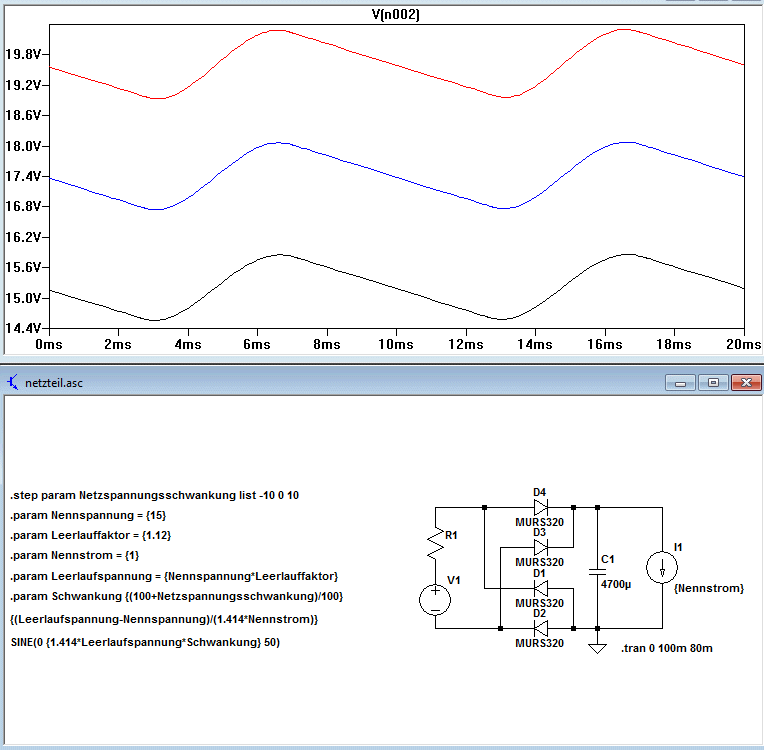Screen dimensions: 764x750
Task: Select the D4 diode symbol
Action: tap(541, 508)
